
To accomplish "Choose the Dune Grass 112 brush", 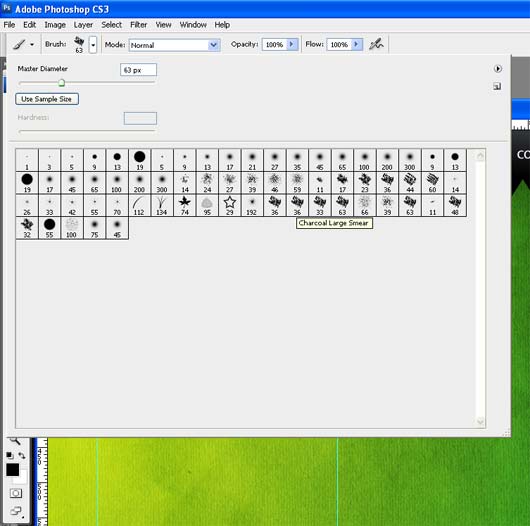I will click(x=139, y=205).
